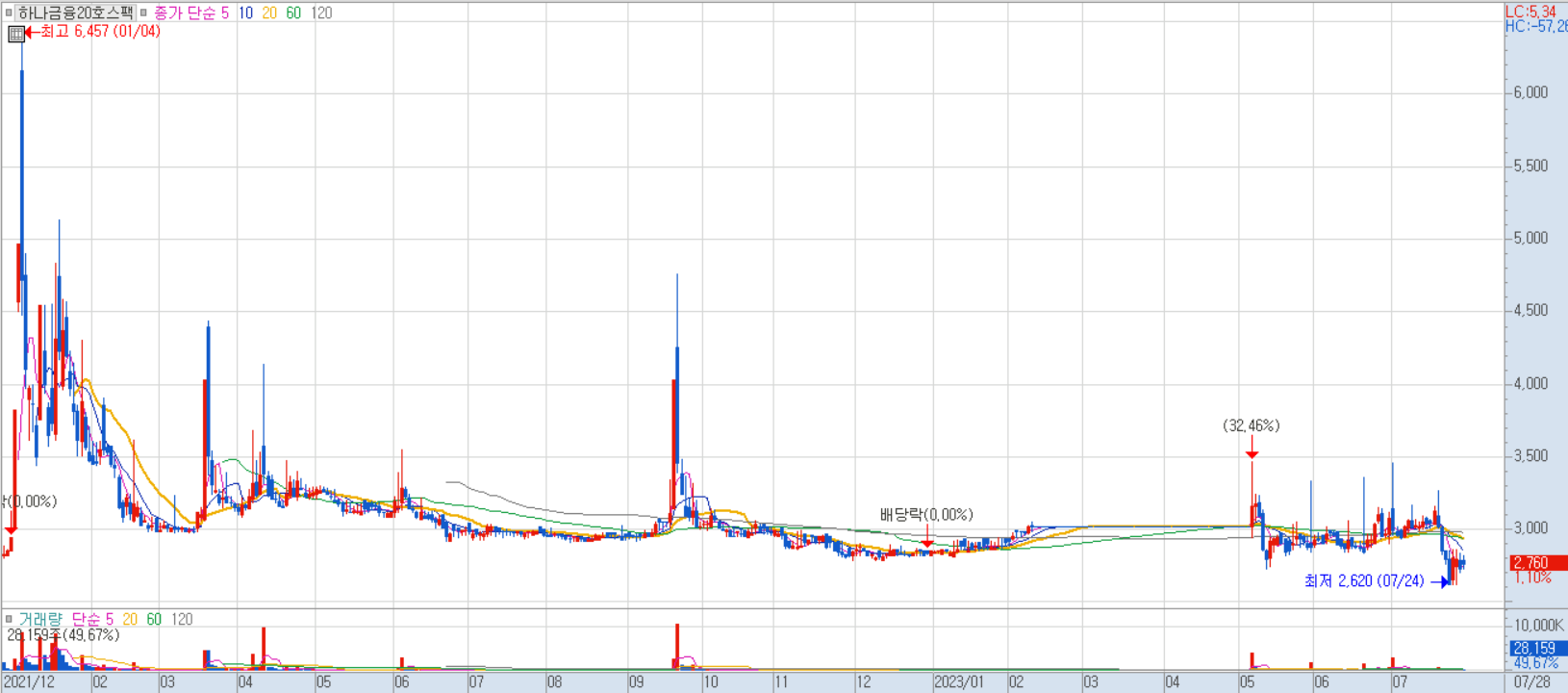This screenshot has width=1568, height=693.
Task: Click the 11 date axis label
Action: click(781, 681)
